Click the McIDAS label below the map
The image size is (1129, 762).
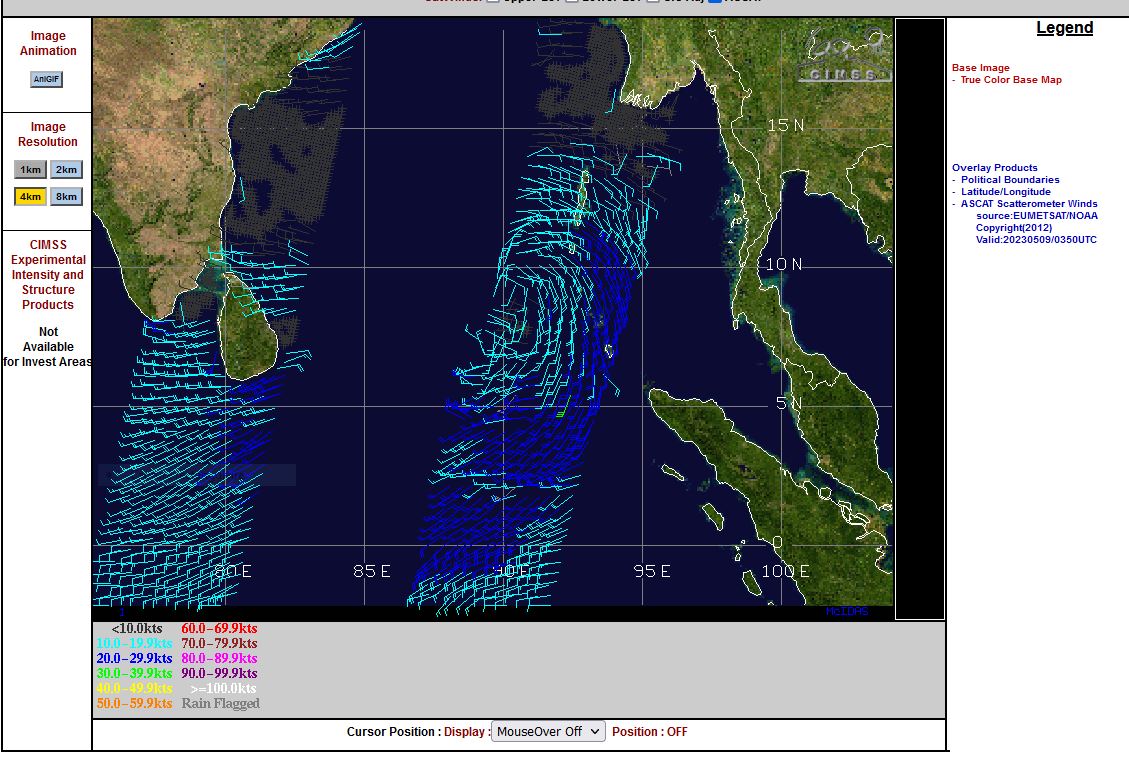pyautogui.click(x=846, y=611)
